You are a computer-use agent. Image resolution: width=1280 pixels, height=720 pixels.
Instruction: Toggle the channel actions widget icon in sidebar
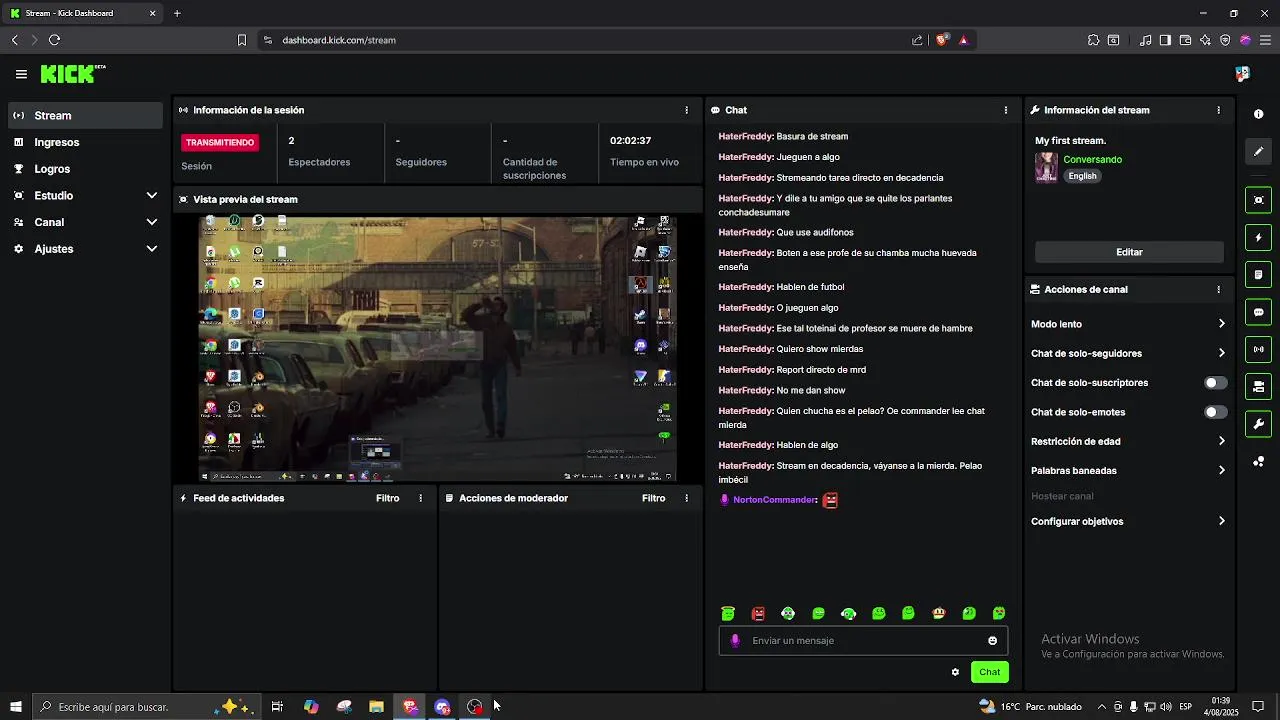tap(1259, 386)
